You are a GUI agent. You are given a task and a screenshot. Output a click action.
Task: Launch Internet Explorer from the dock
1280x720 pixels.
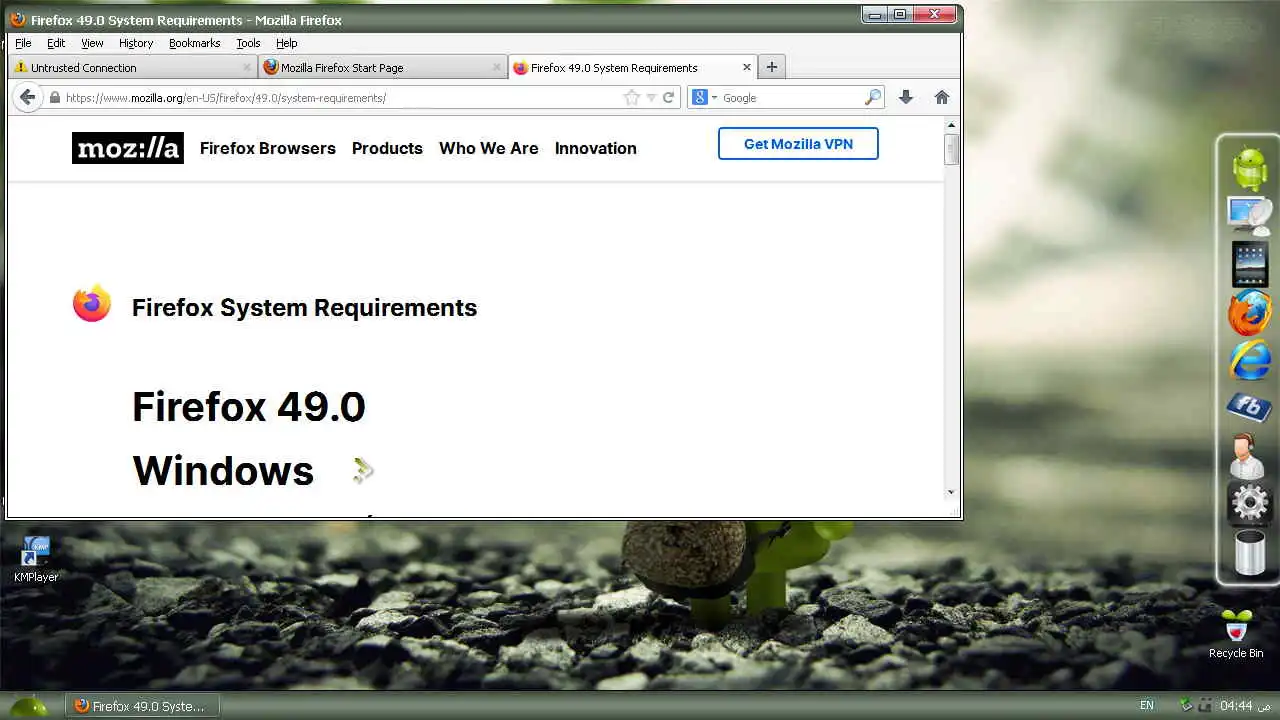click(x=1250, y=360)
